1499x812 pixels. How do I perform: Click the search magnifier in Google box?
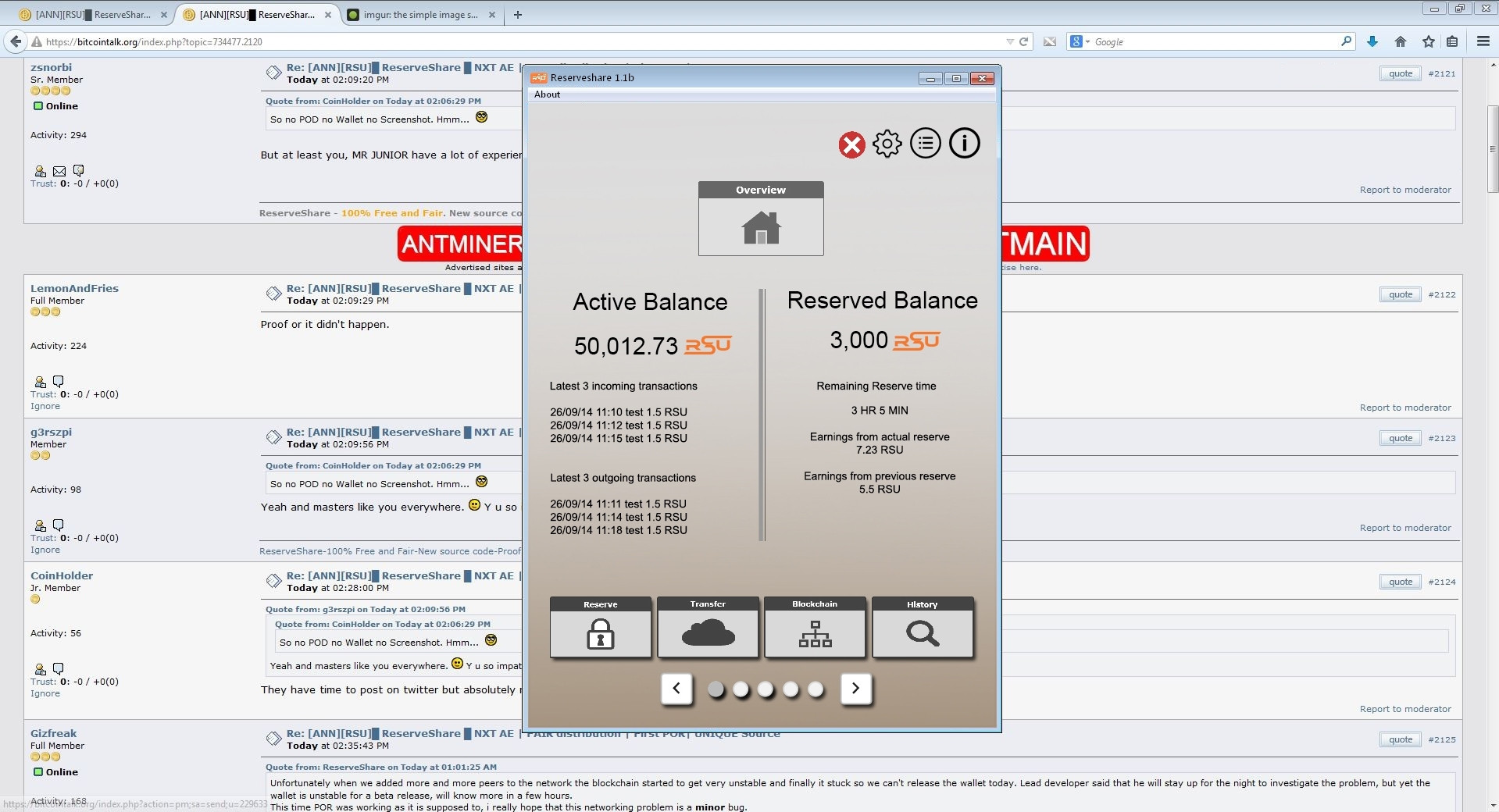click(x=1346, y=41)
